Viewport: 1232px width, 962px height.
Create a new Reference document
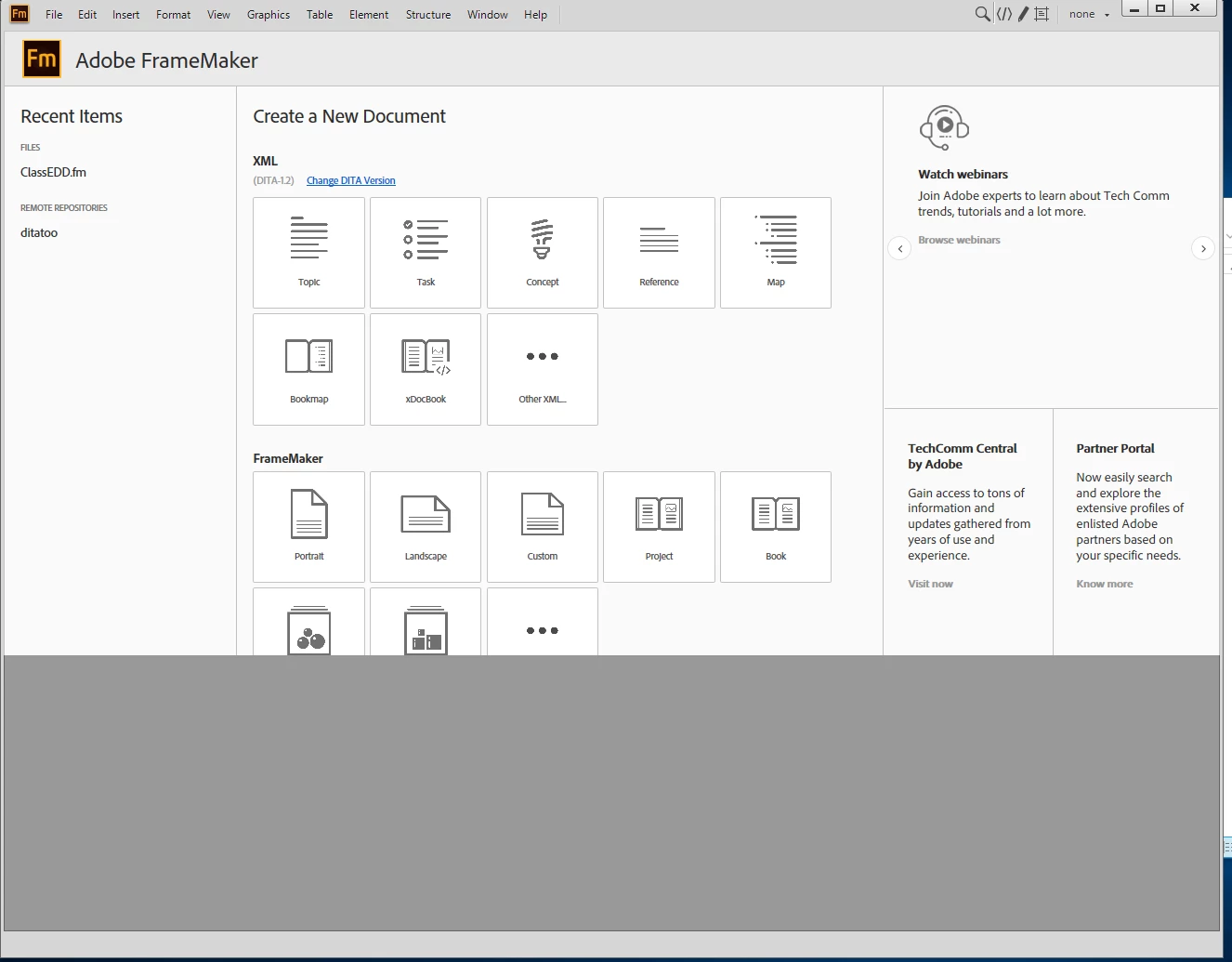tap(659, 253)
